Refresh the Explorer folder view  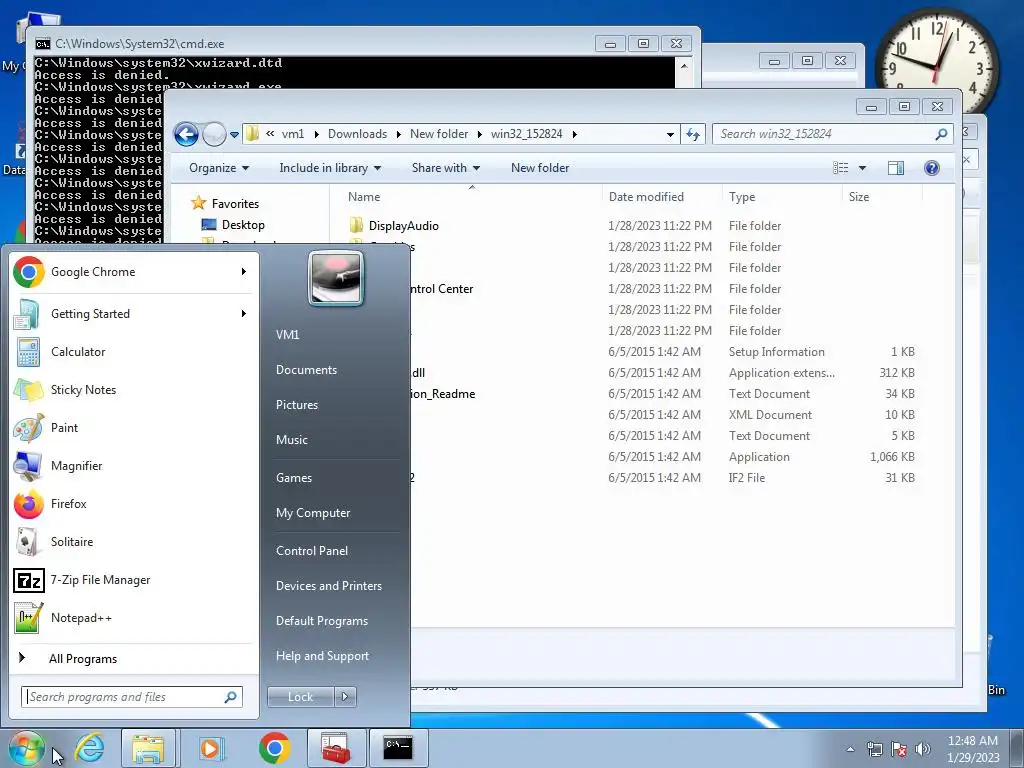pos(693,135)
